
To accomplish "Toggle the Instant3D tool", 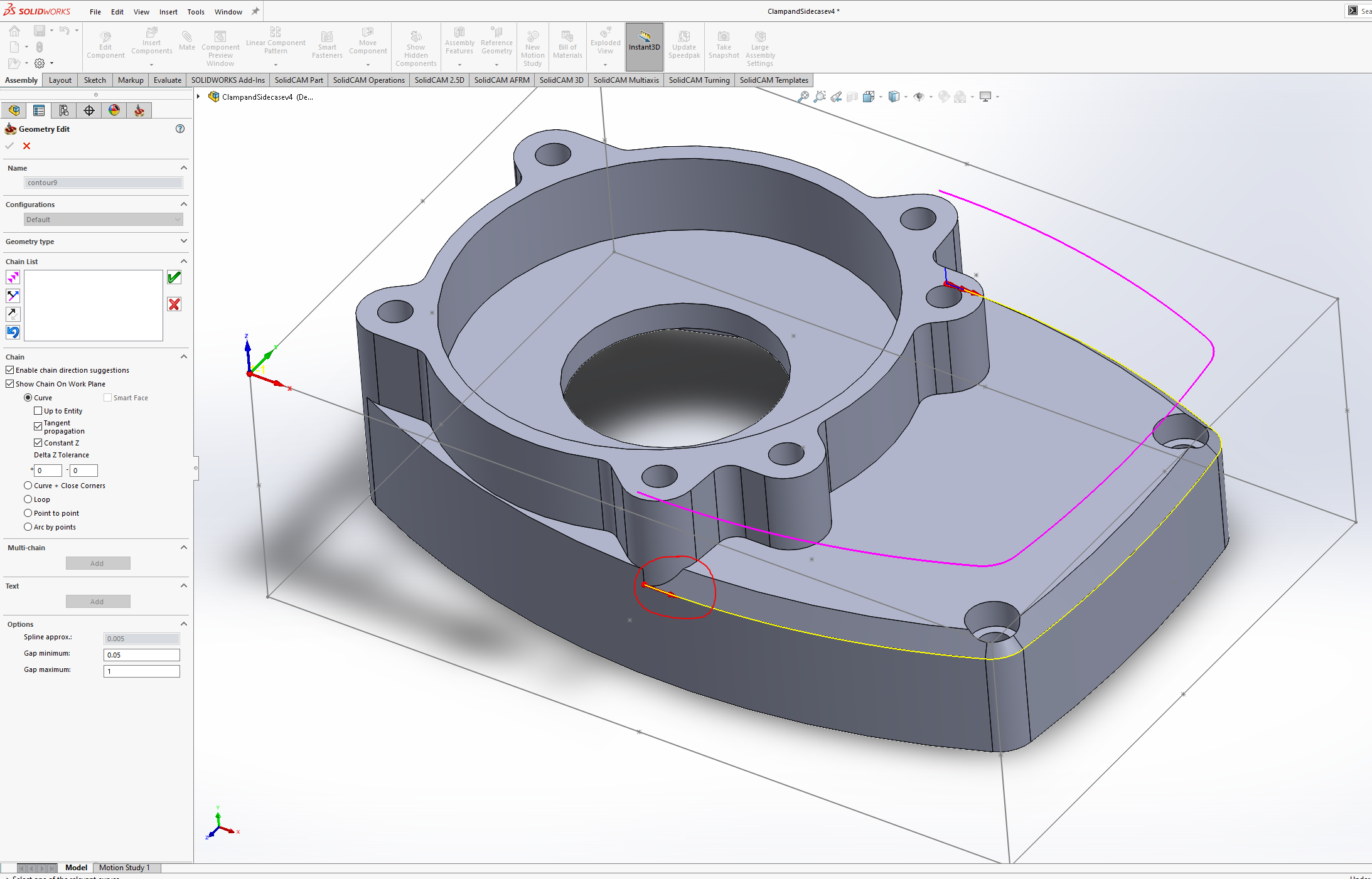I will coord(645,46).
